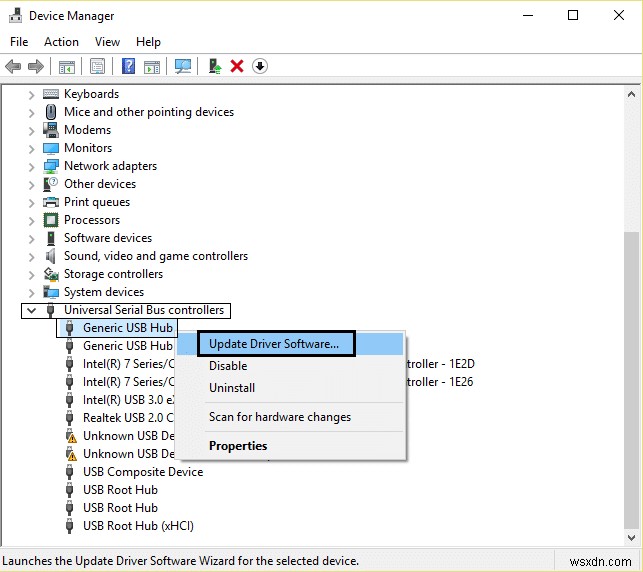Image resolution: width=643 pixels, height=572 pixels.
Task: Choose Update Driver Software from context menu
Action: coord(290,344)
